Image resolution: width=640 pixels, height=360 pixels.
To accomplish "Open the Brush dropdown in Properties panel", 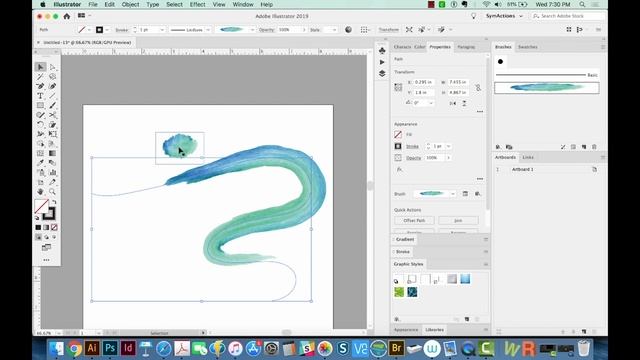I will coord(452,194).
